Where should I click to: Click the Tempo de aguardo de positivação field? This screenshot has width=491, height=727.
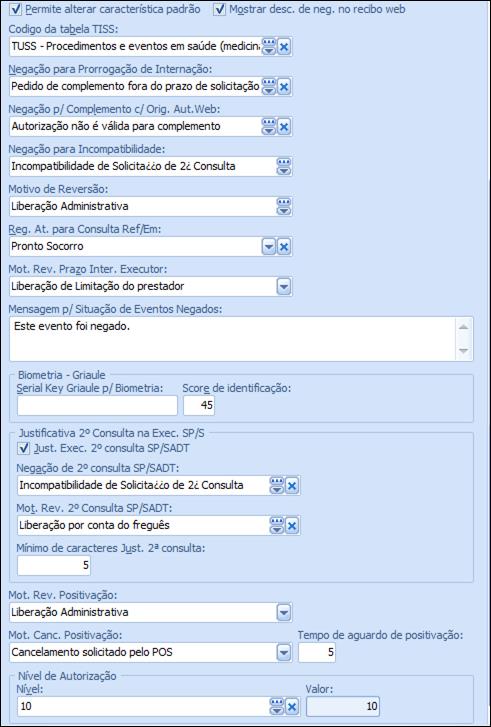pyautogui.click(x=317, y=653)
